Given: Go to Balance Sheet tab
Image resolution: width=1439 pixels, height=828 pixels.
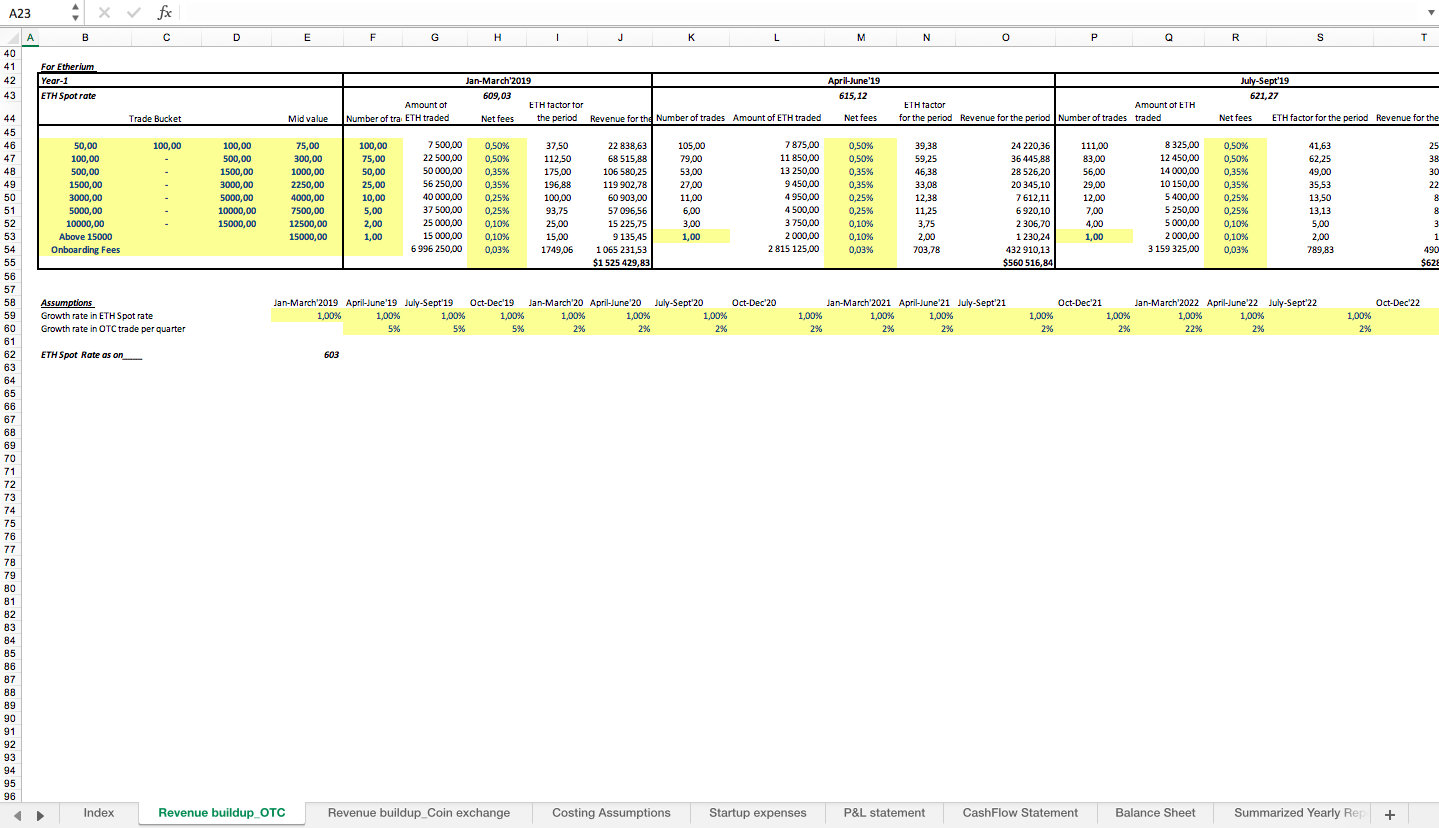Looking at the screenshot, I should 1155,813.
